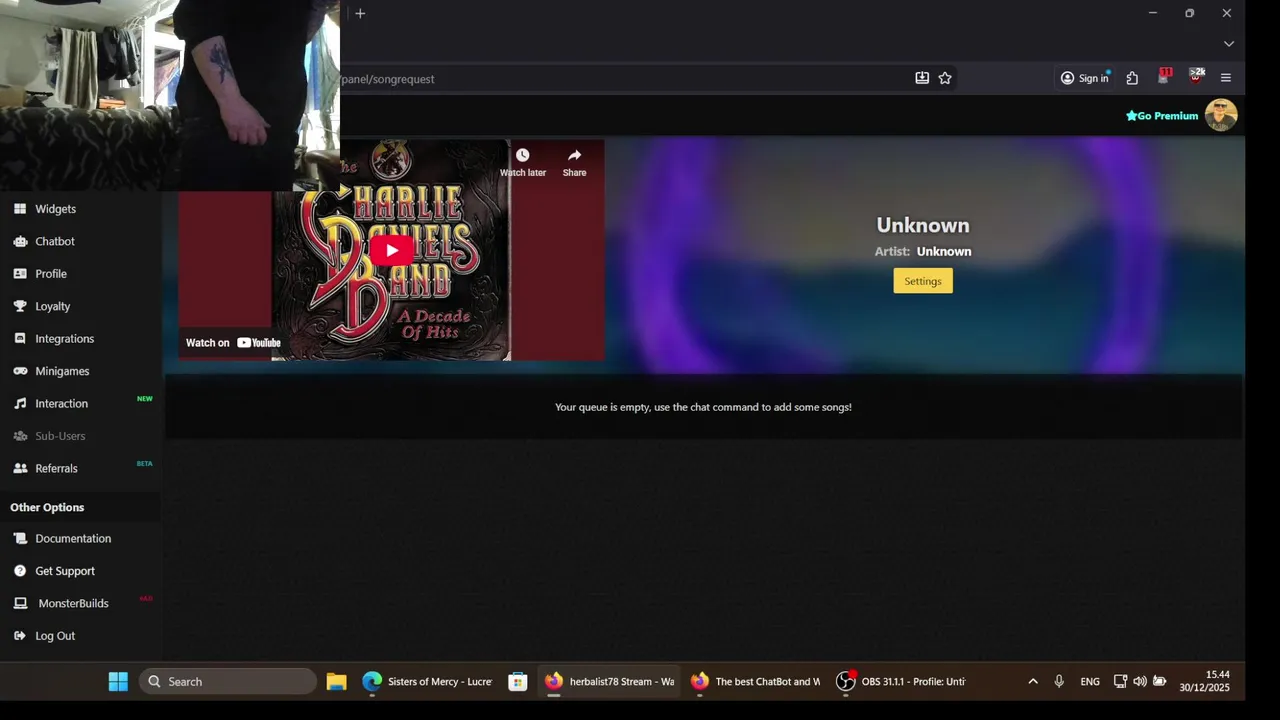Open the Widgets sidebar icon
The image size is (1280, 720).
[20, 209]
